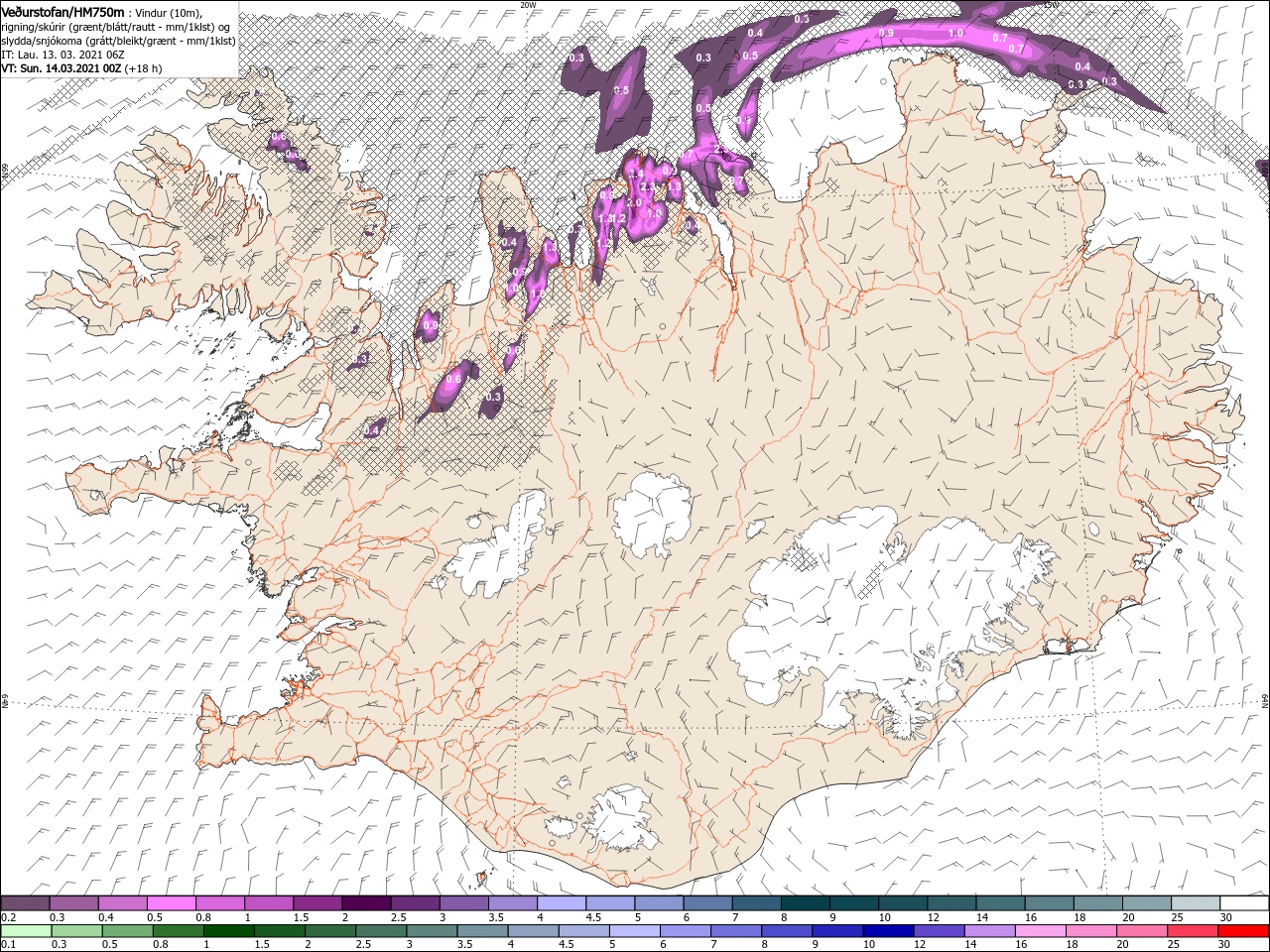Pick the rain legend swatch starting at 0.1

click(x=27, y=931)
